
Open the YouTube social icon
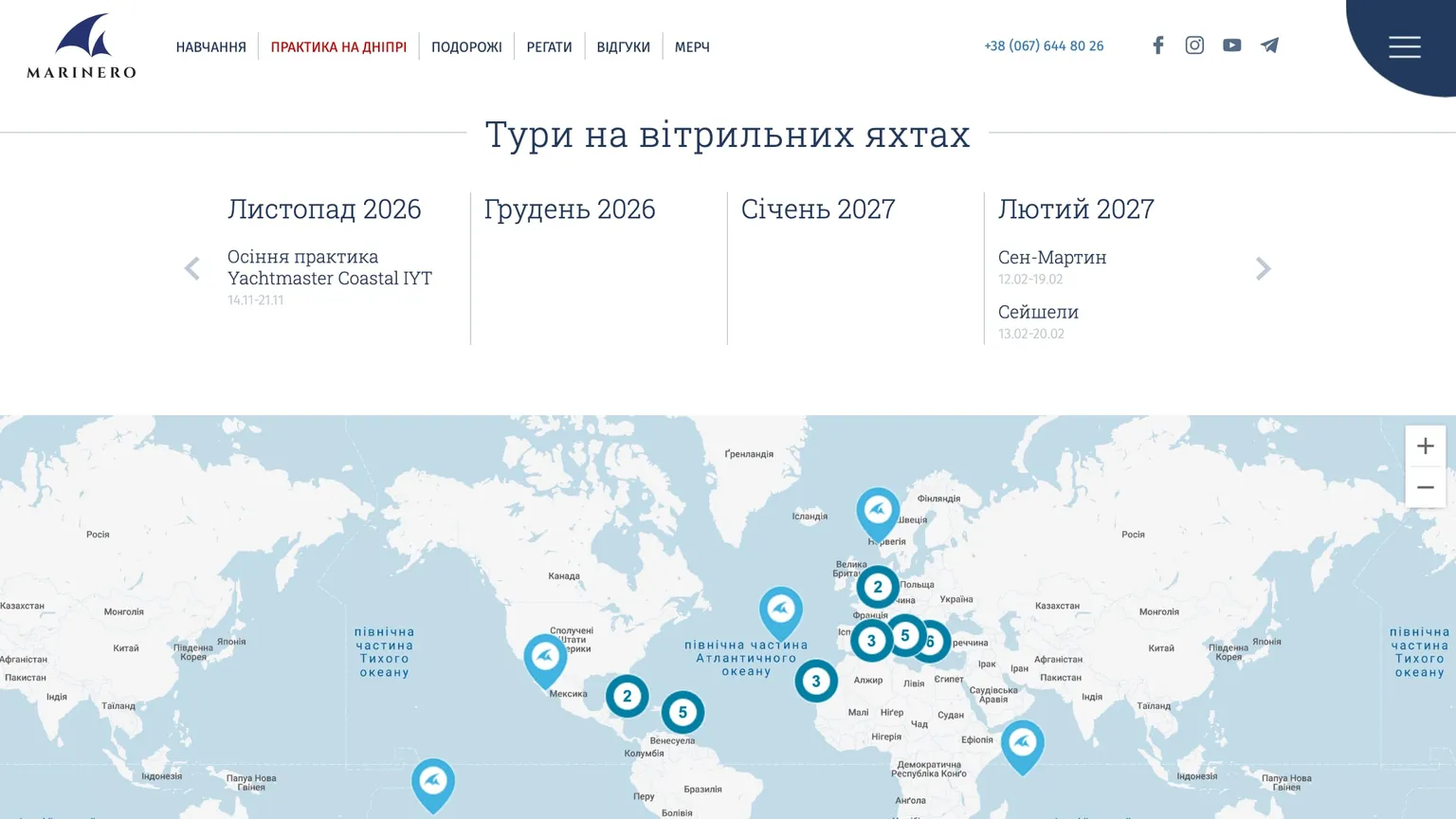point(1231,45)
